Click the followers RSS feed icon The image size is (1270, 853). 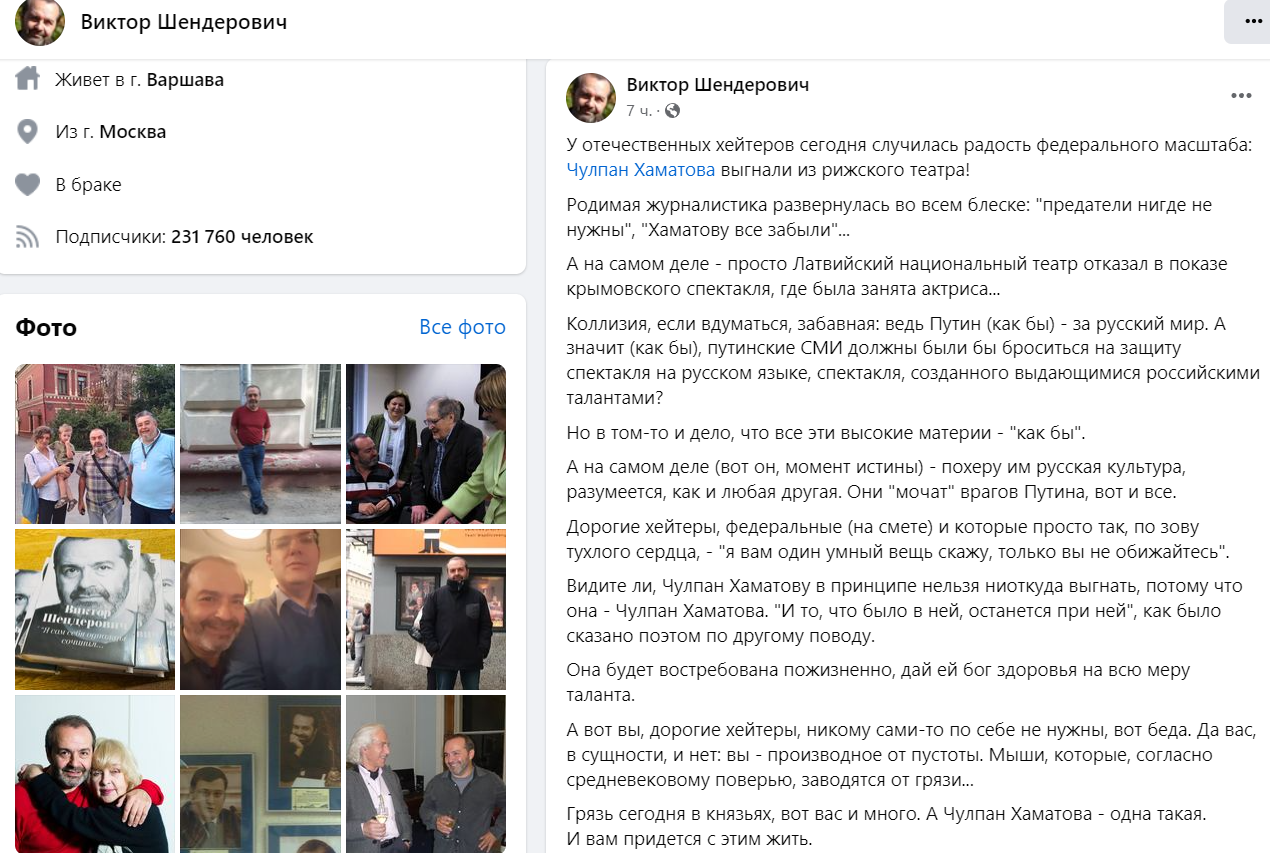28,237
